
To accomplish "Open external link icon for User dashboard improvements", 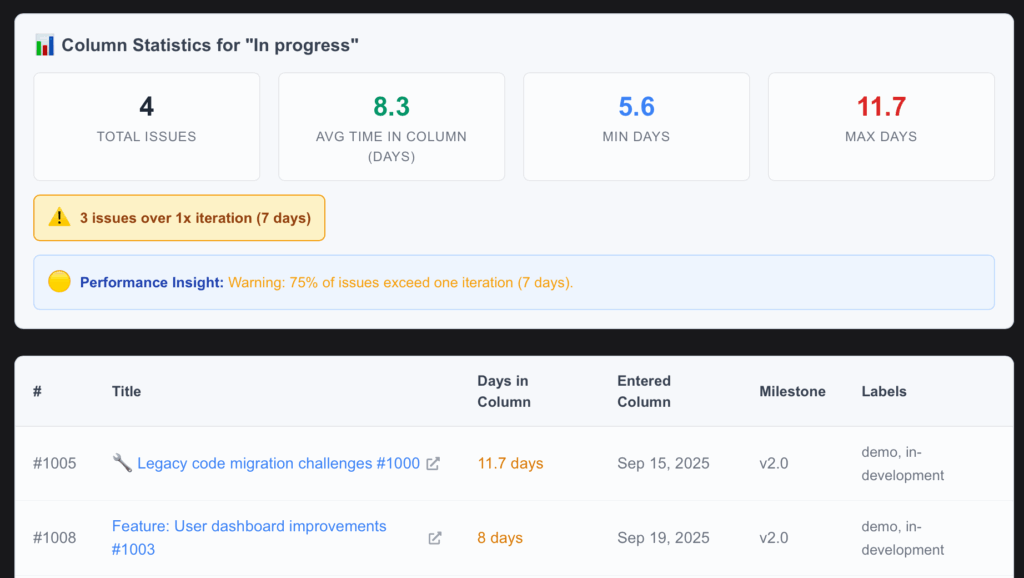I will [x=435, y=538].
